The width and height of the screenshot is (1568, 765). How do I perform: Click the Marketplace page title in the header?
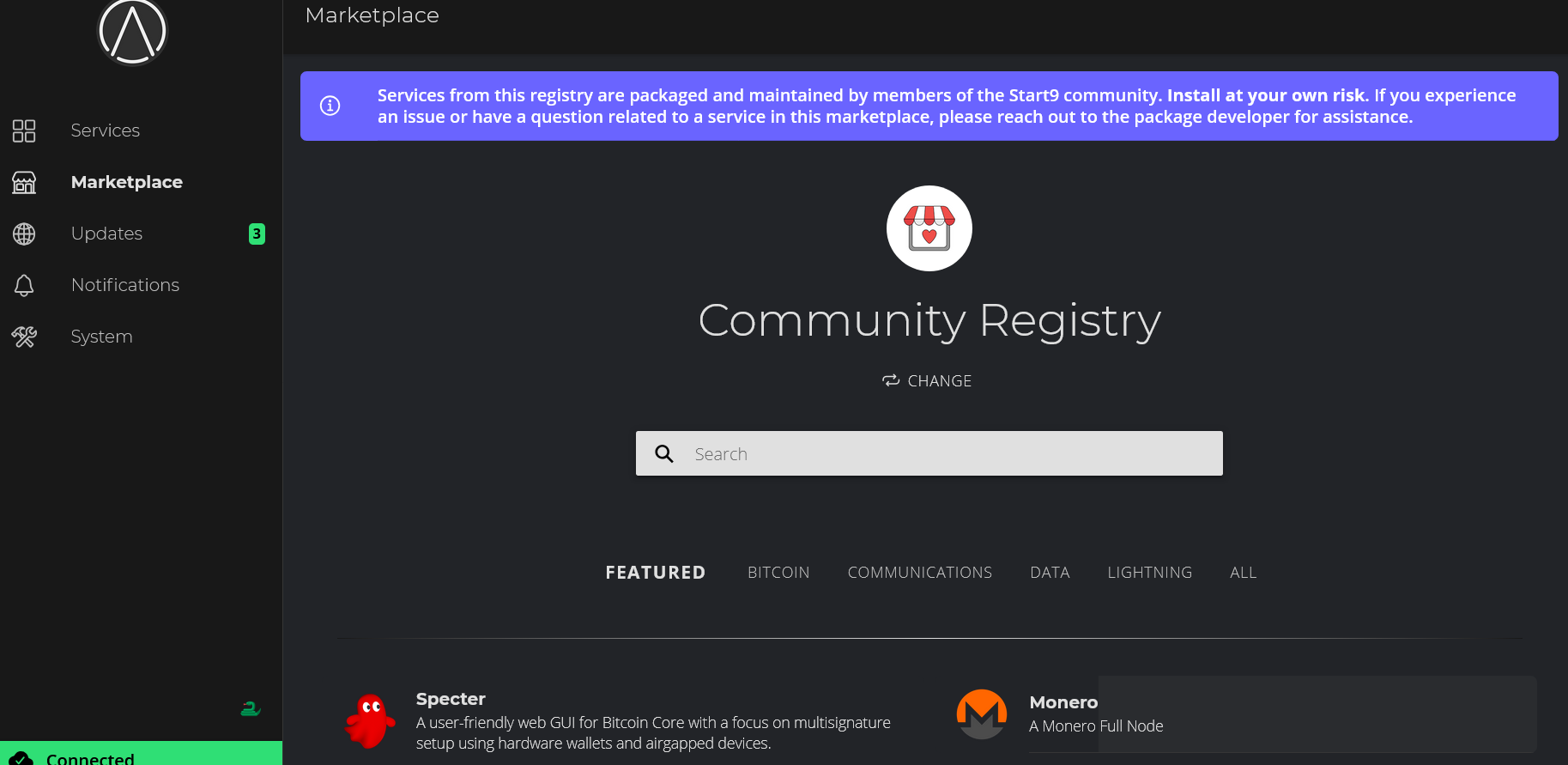tap(372, 15)
